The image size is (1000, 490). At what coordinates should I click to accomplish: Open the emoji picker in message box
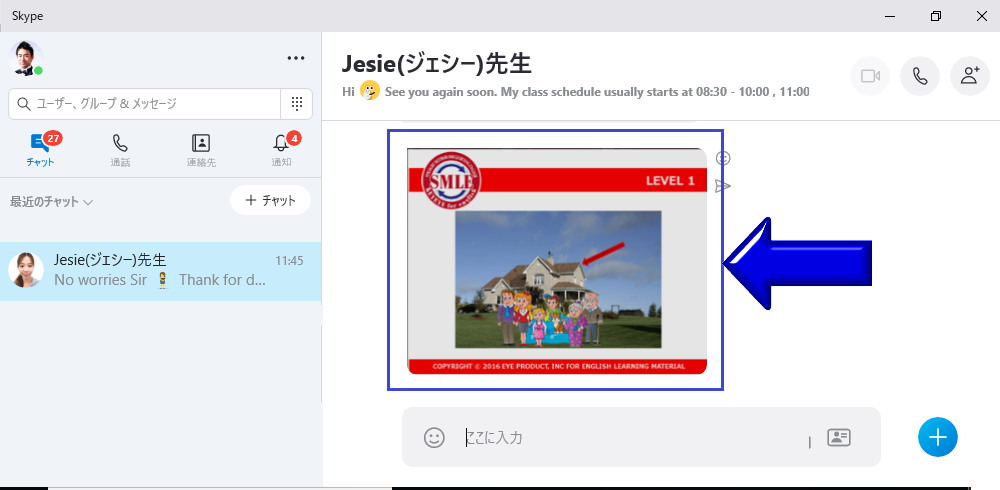click(x=434, y=437)
